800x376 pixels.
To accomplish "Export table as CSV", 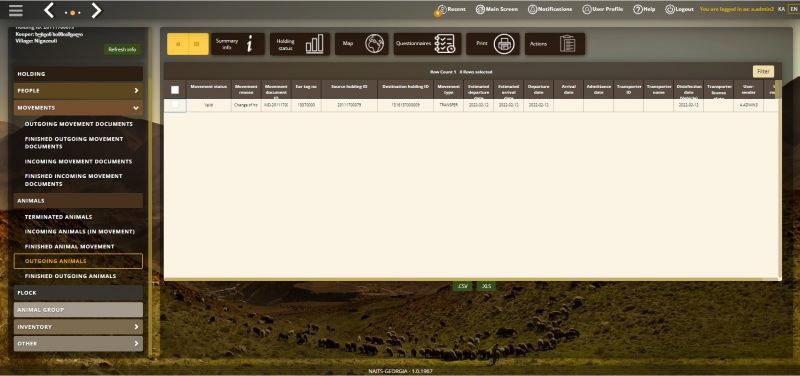I will click(463, 286).
